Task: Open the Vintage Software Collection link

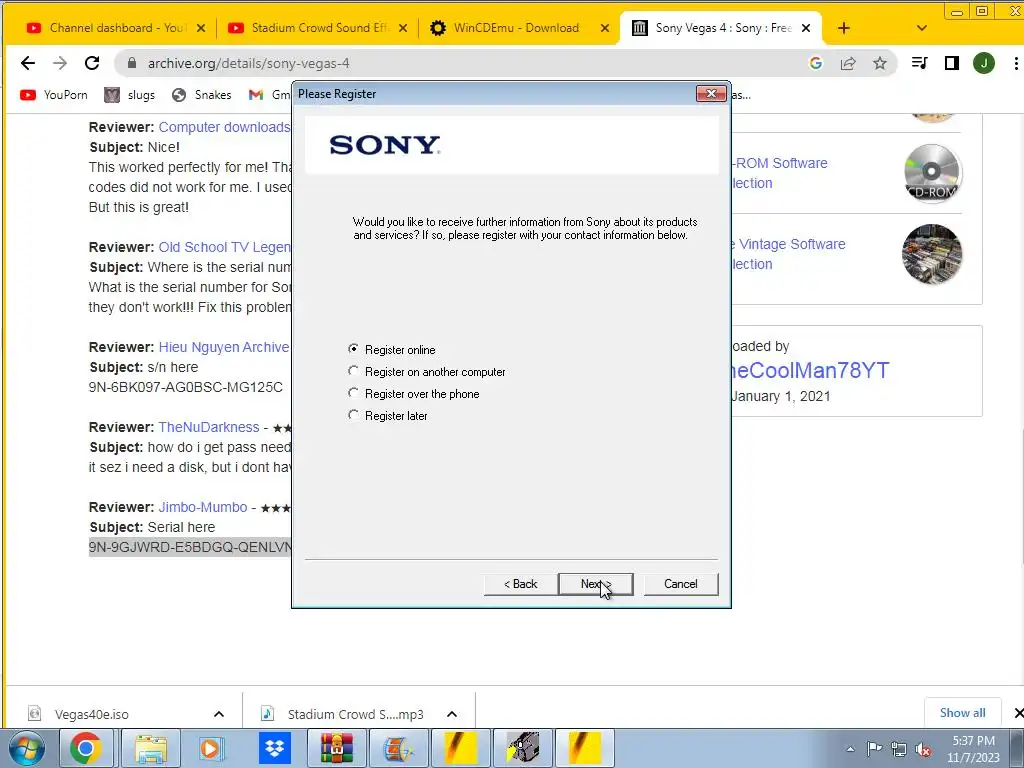Action: (x=789, y=254)
